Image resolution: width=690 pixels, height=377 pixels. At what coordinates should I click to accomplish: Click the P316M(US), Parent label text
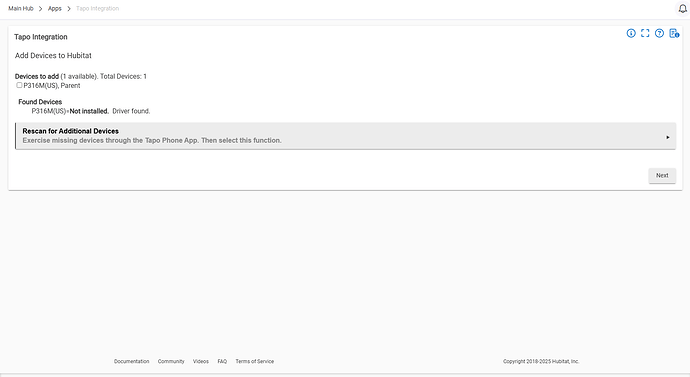(x=52, y=86)
